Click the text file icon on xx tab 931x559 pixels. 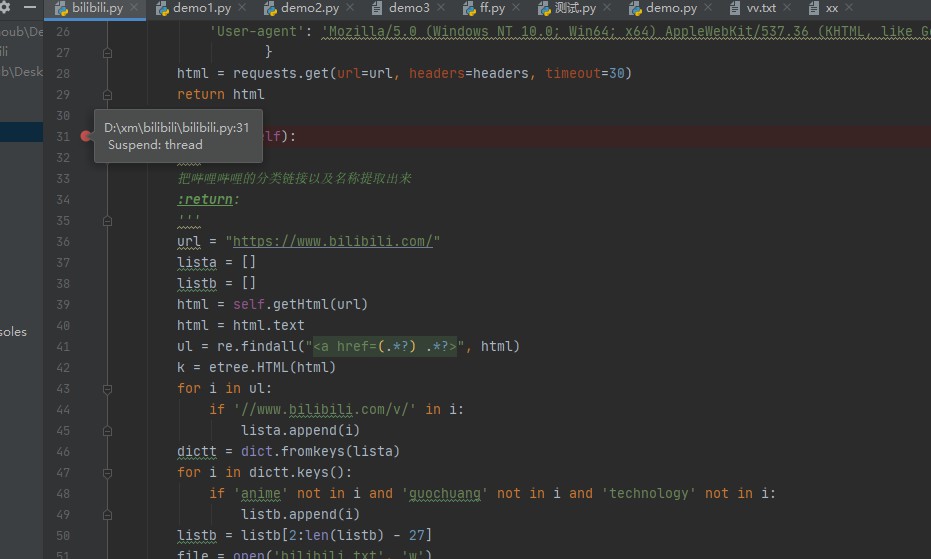(x=814, y=8)
